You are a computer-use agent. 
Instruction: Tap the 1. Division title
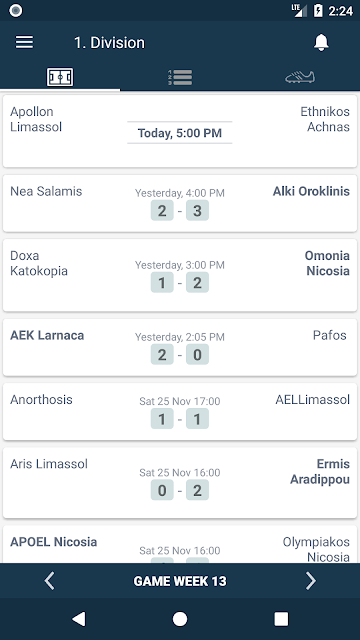(x=109, y=42)
